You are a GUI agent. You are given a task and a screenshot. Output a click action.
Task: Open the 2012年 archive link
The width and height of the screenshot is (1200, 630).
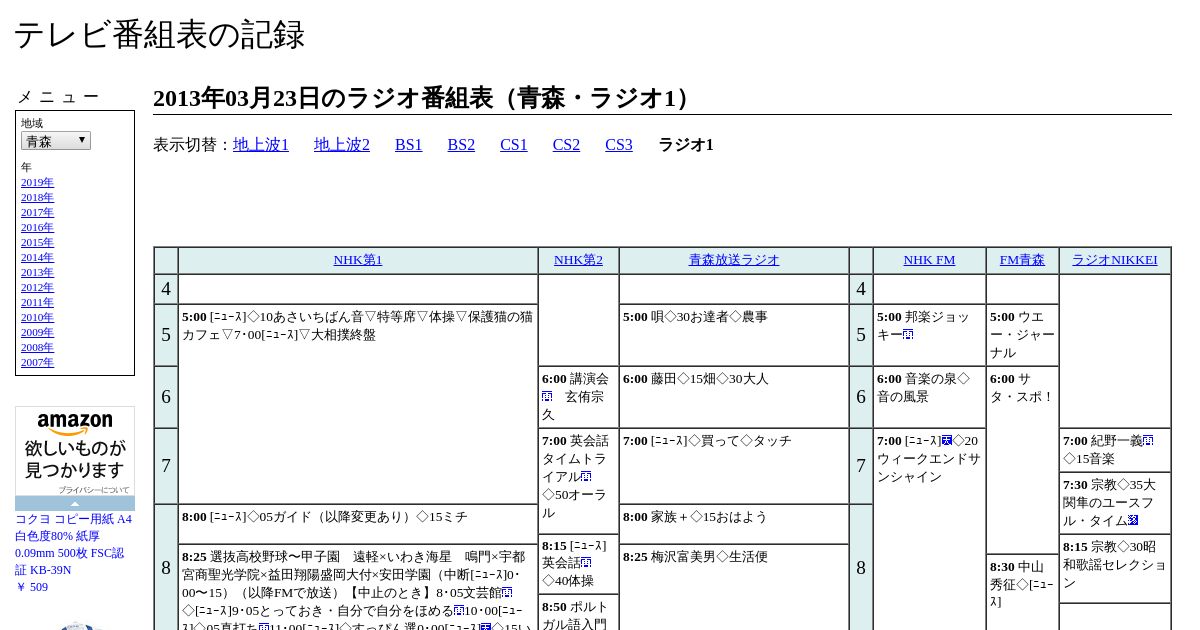(37, 287)
